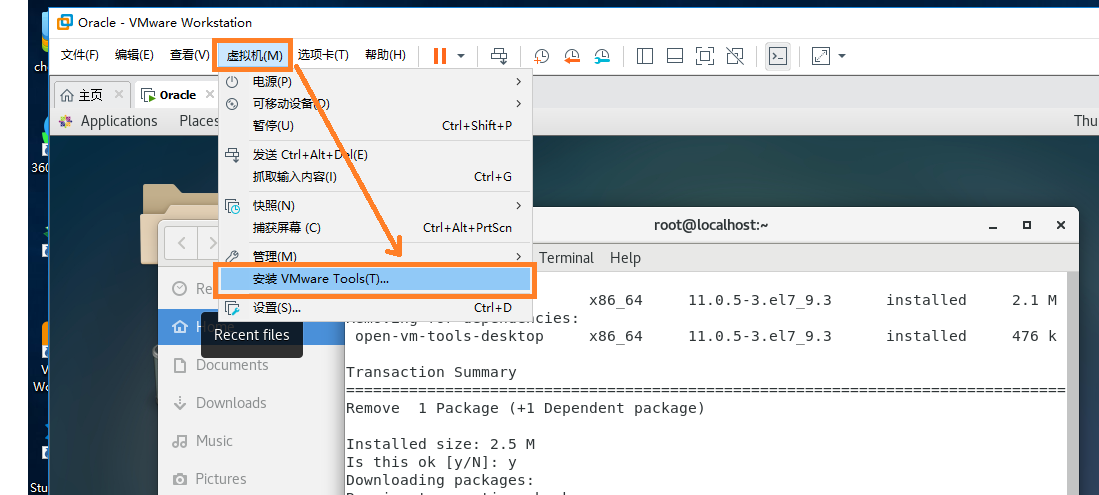Maximize the root@localhost terminal window

click(x=1027, y=225)
